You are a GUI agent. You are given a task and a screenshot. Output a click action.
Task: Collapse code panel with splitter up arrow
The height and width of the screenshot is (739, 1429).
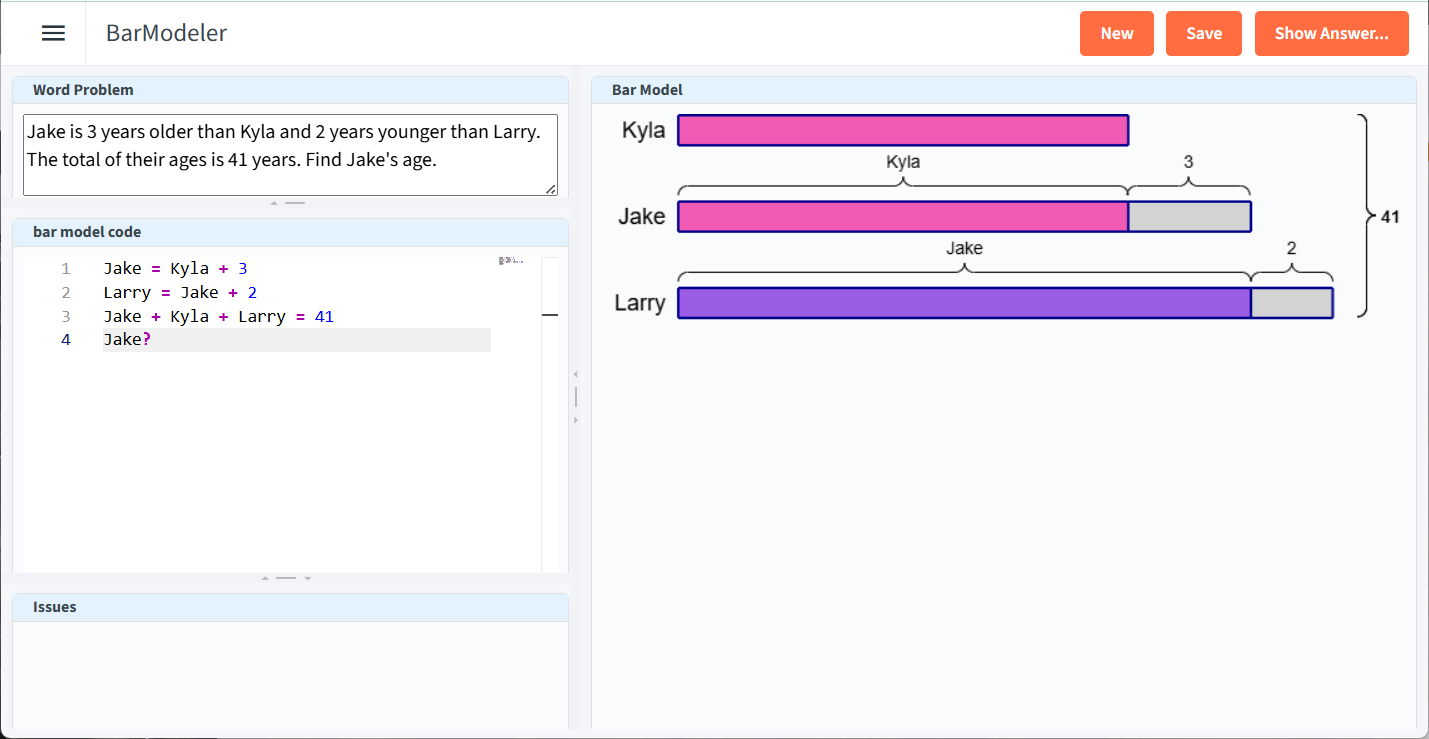(265, 578)
